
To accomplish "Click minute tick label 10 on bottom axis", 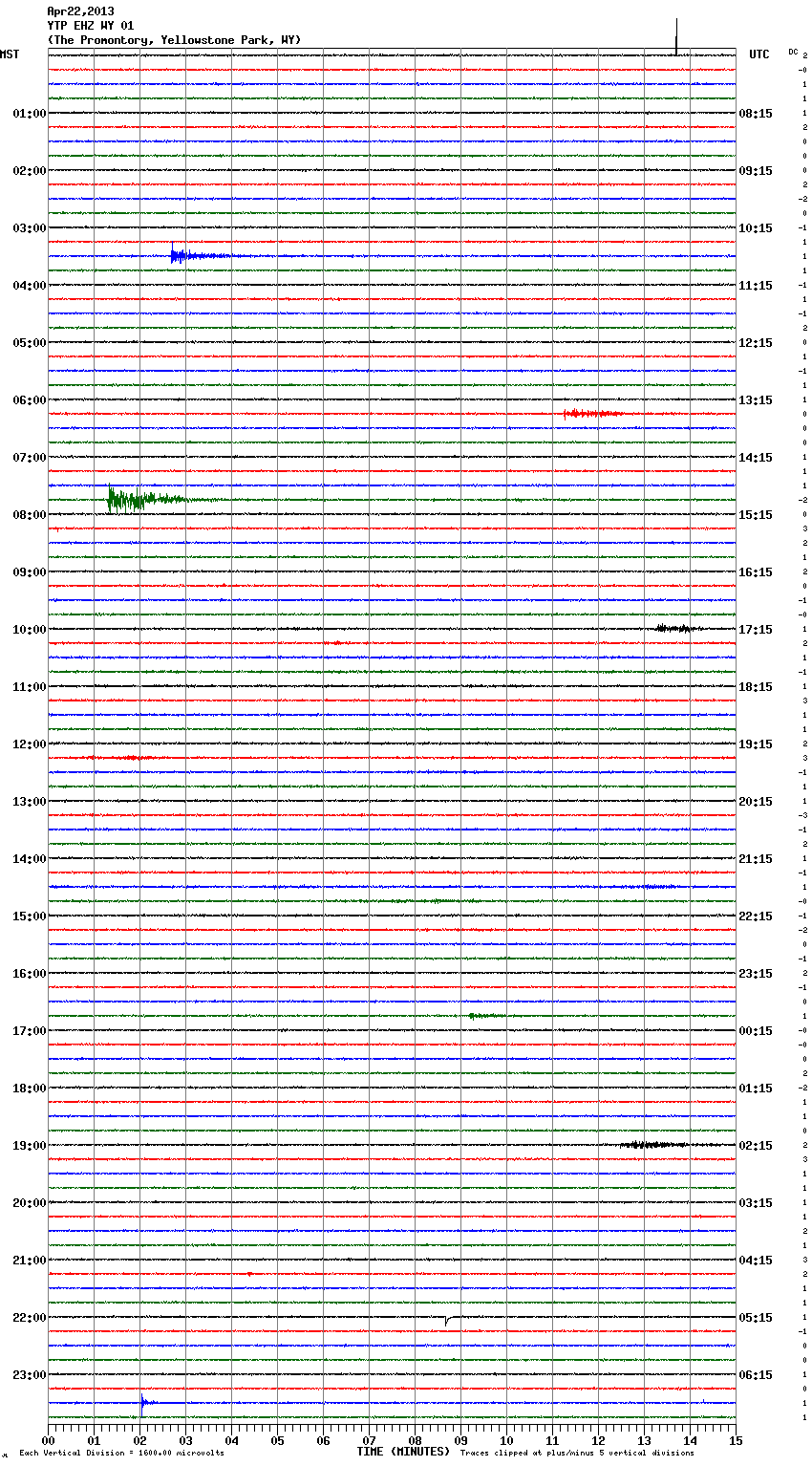I will click(506, 1440).
